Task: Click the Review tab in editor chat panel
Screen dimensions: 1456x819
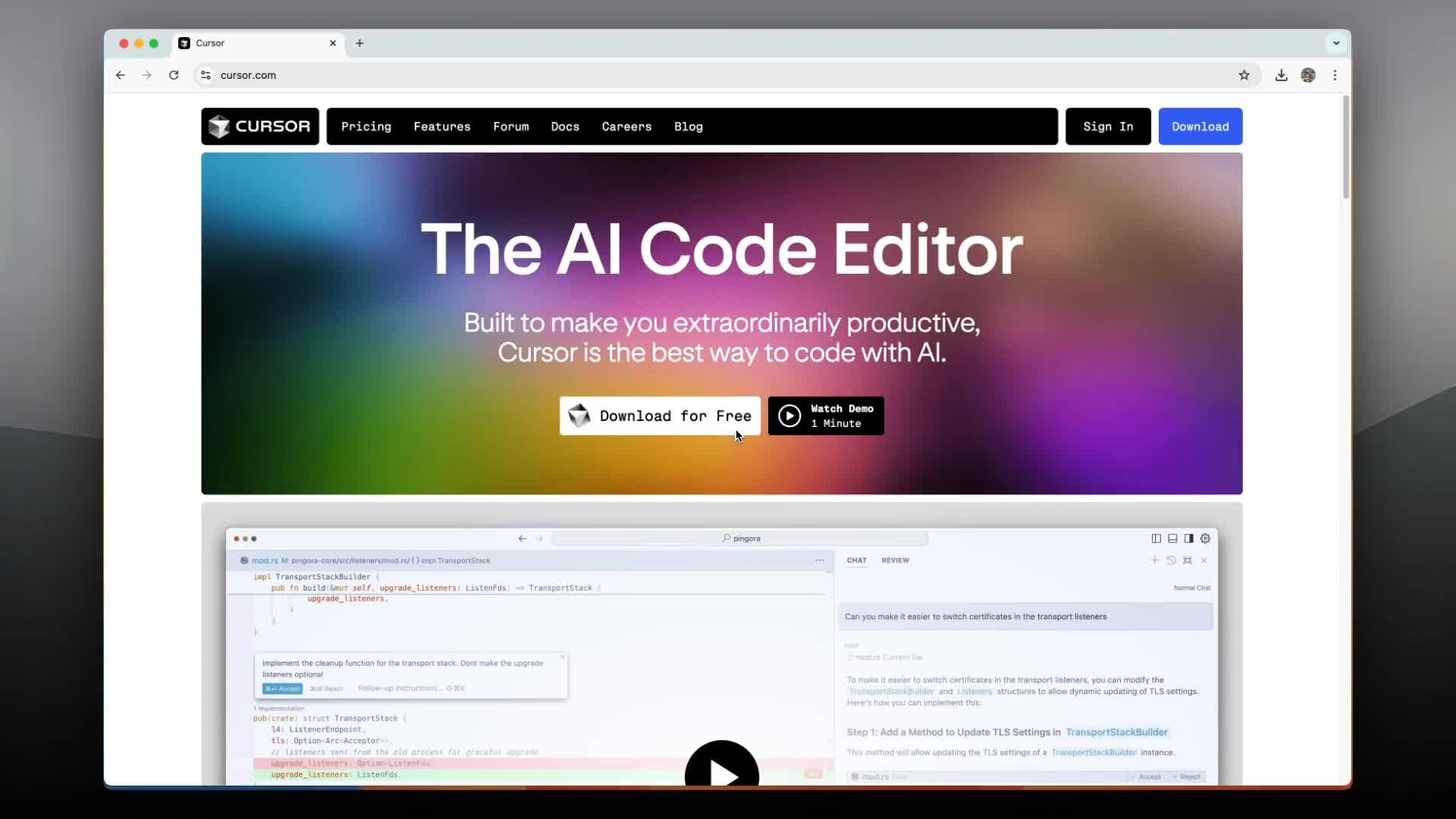Action: click(x=893, y=560)
